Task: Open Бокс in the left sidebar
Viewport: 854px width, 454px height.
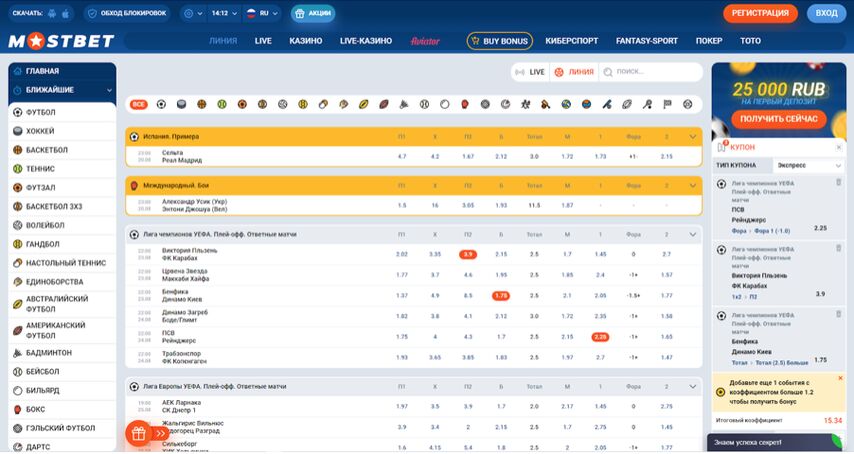Action: click(x=62, y=409)
